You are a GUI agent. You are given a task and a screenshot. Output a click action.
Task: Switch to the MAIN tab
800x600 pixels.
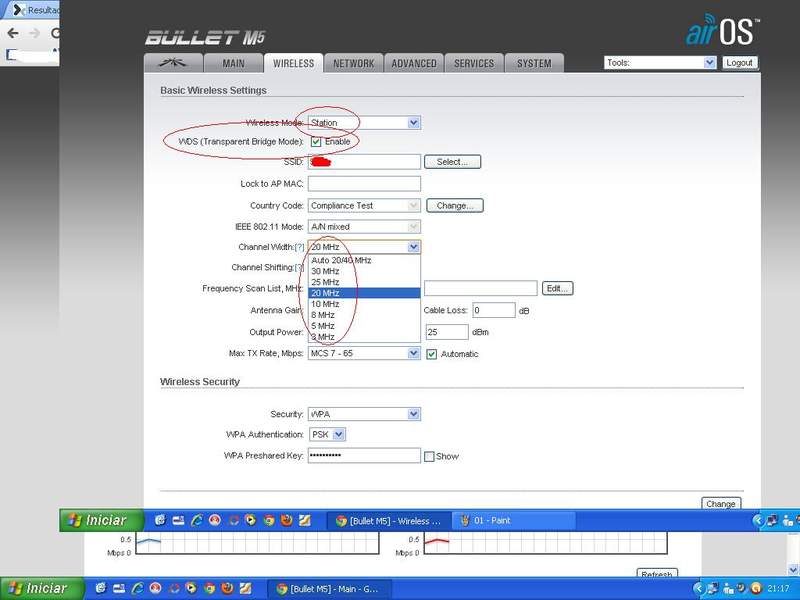tap(233, 63)
